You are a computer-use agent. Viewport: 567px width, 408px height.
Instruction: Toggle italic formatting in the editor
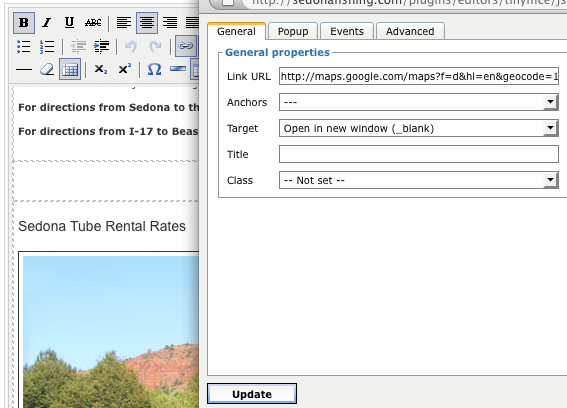click(46, 23)
